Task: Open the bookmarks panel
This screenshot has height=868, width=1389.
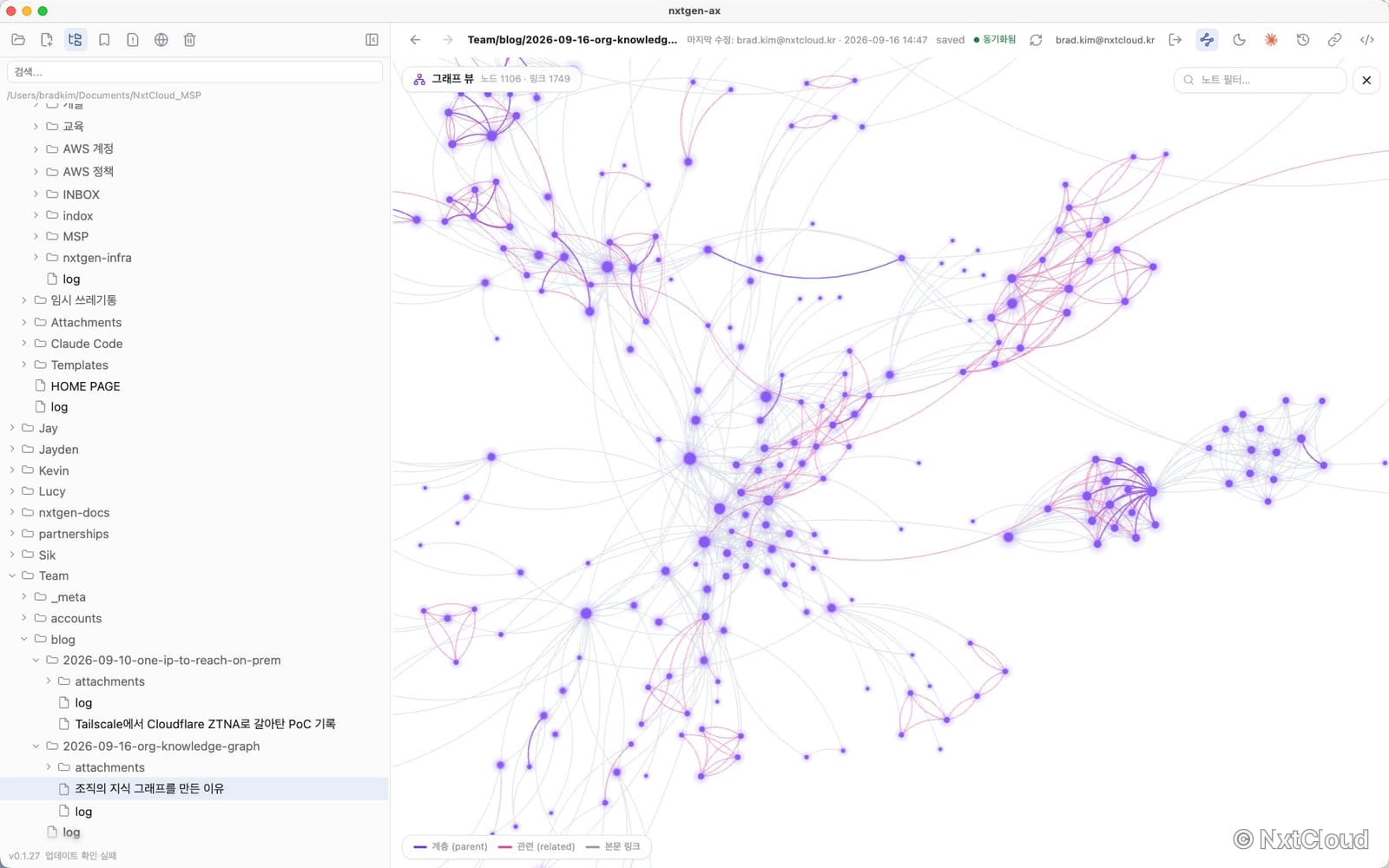Action: pyautogui.click(x=104, y=40)
